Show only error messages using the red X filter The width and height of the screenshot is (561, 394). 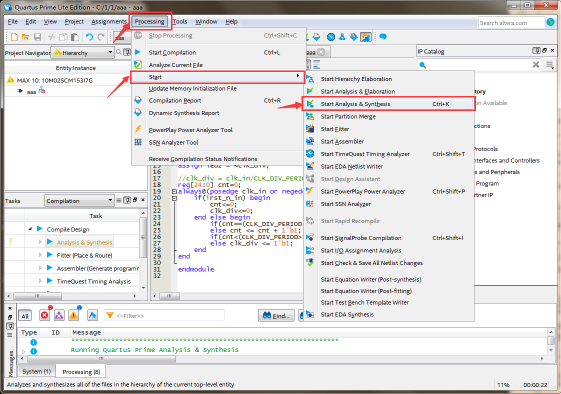click(x=44, y=315)
